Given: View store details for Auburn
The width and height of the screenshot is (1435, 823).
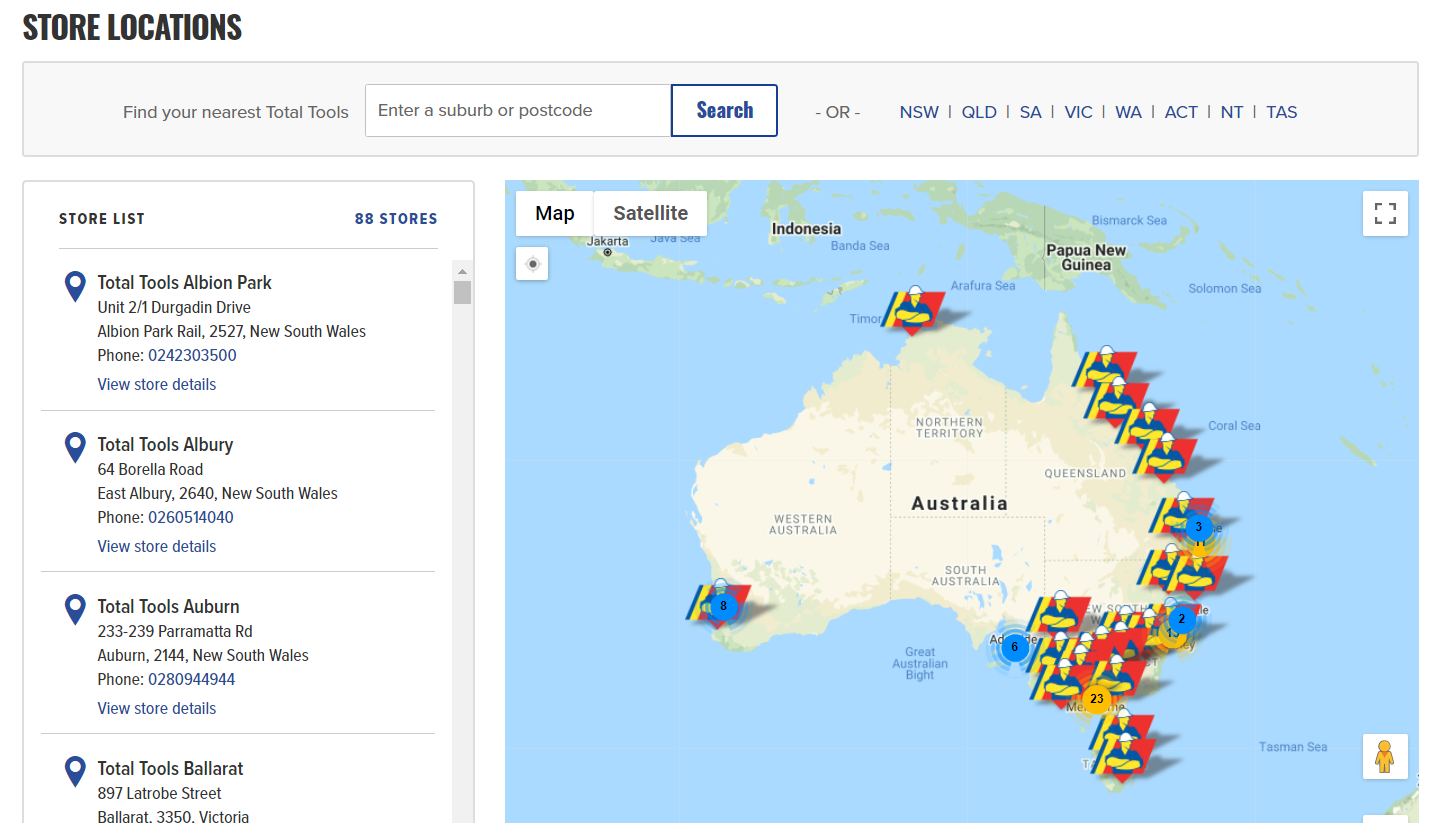Looking at the screenshot, I should pyautogui.click(x=157, y=708).
